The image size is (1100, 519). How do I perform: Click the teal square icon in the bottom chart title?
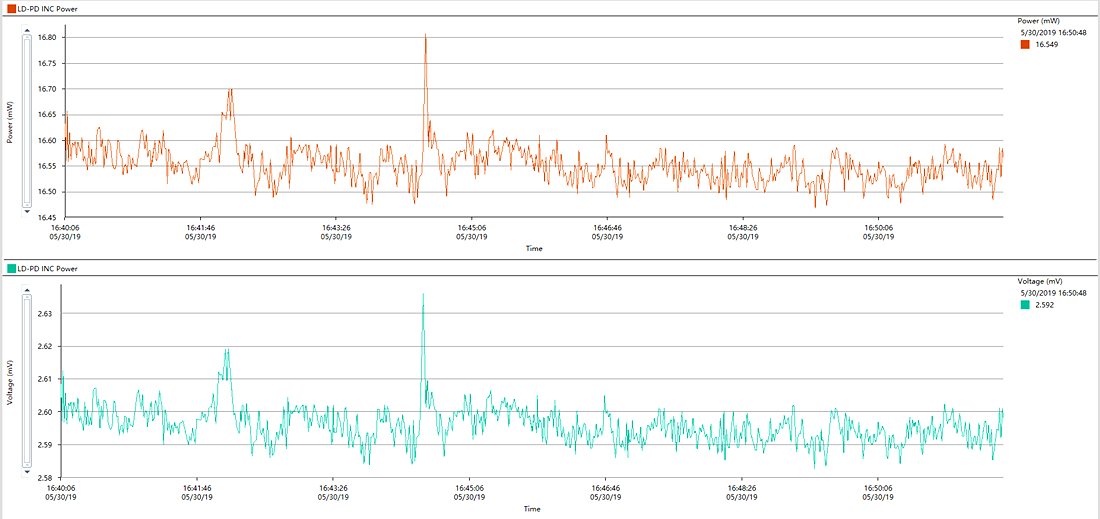11,269
